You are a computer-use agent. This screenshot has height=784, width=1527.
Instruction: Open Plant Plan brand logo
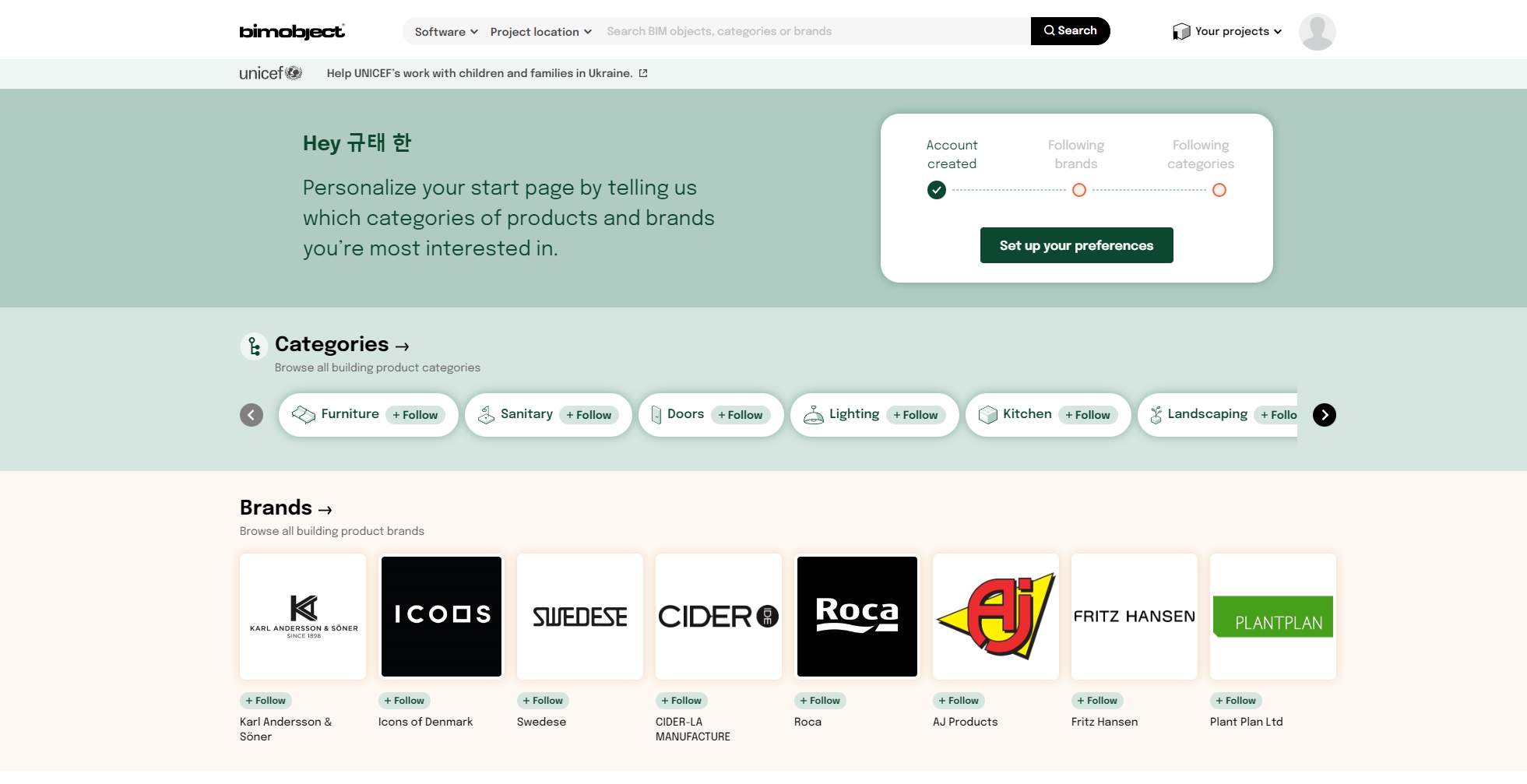1273,617
